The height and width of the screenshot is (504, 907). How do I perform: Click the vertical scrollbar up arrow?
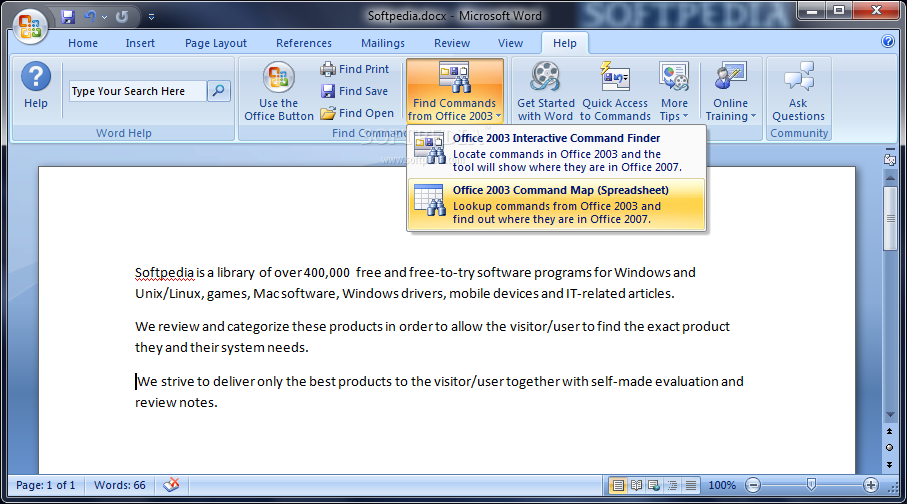pos(890,178)
